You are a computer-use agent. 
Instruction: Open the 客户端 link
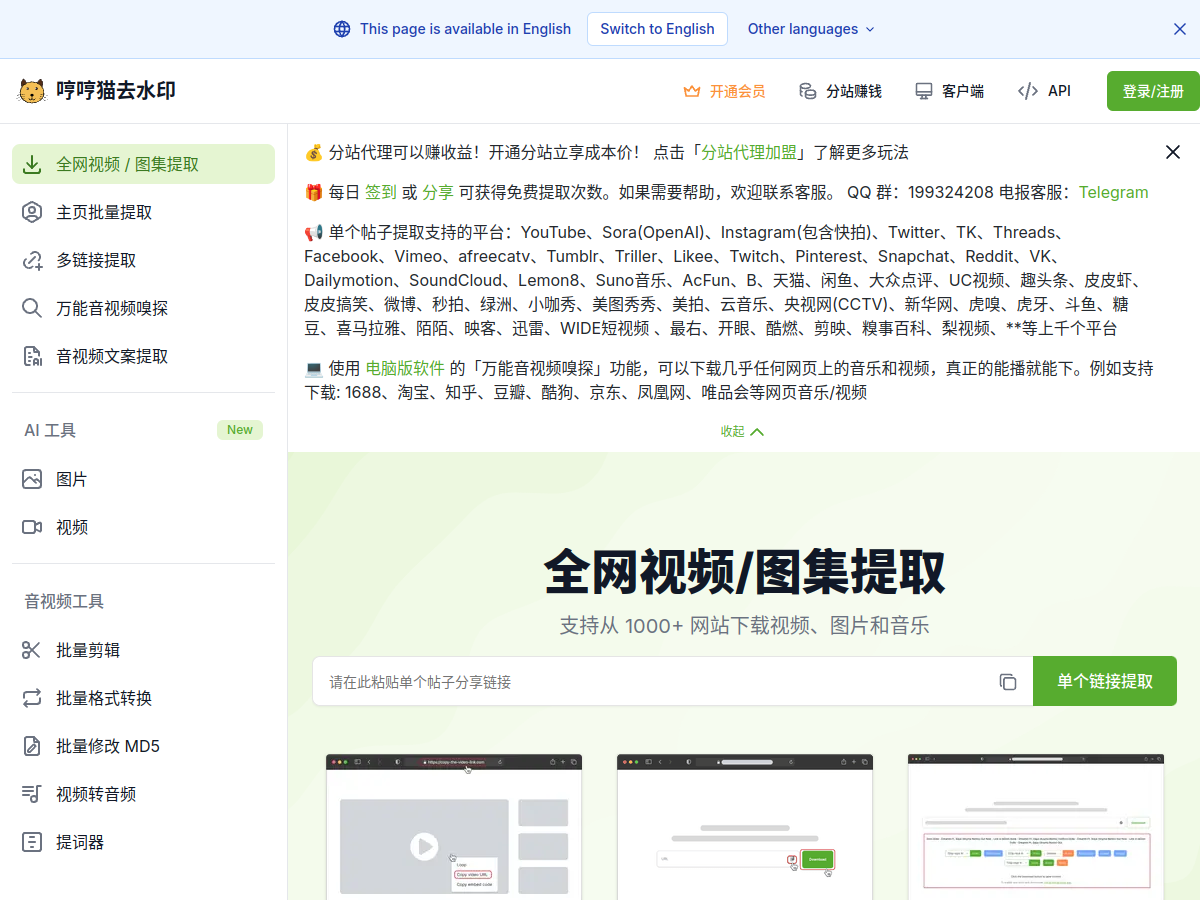click(x=949, y=91)
